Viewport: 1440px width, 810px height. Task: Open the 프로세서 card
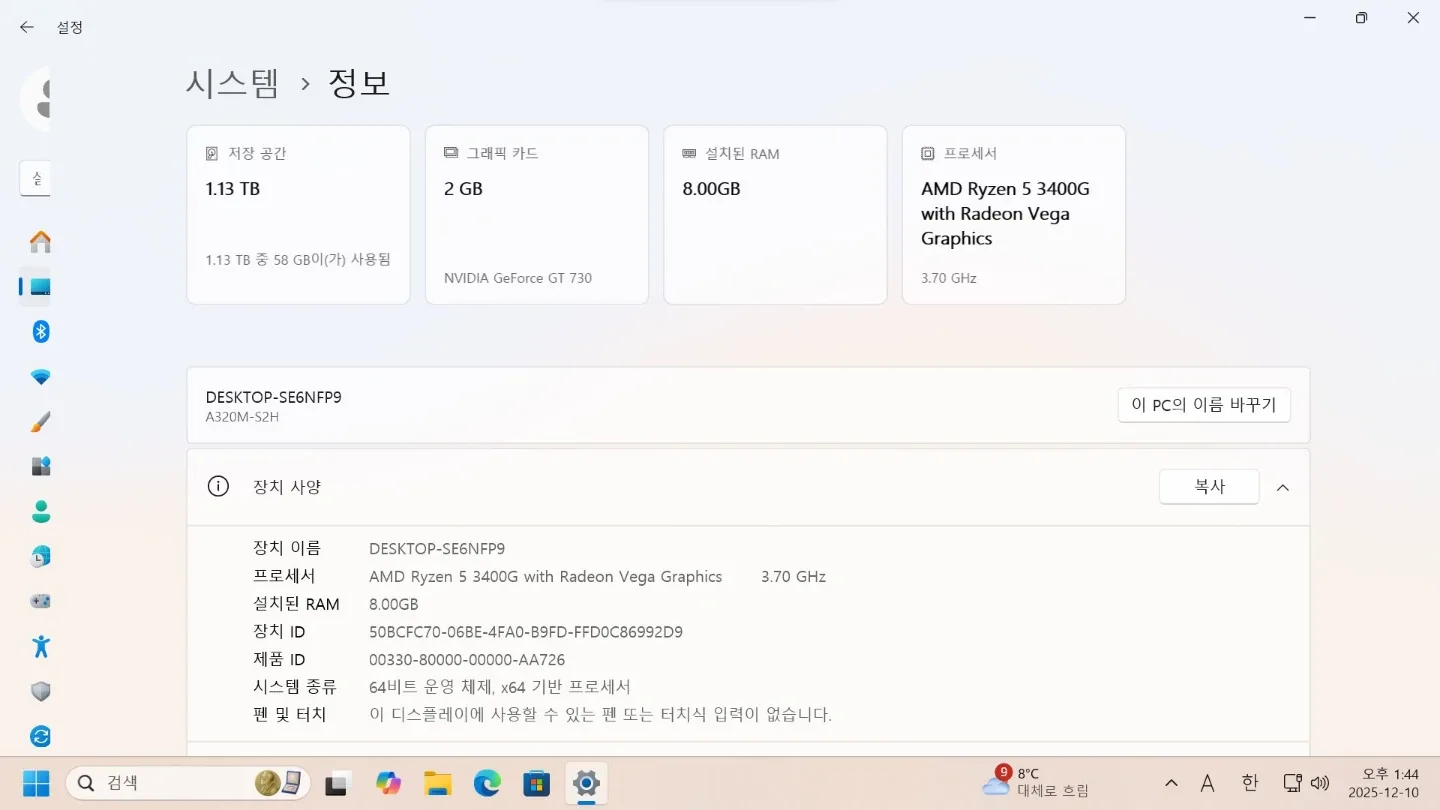pos(1014,215)
